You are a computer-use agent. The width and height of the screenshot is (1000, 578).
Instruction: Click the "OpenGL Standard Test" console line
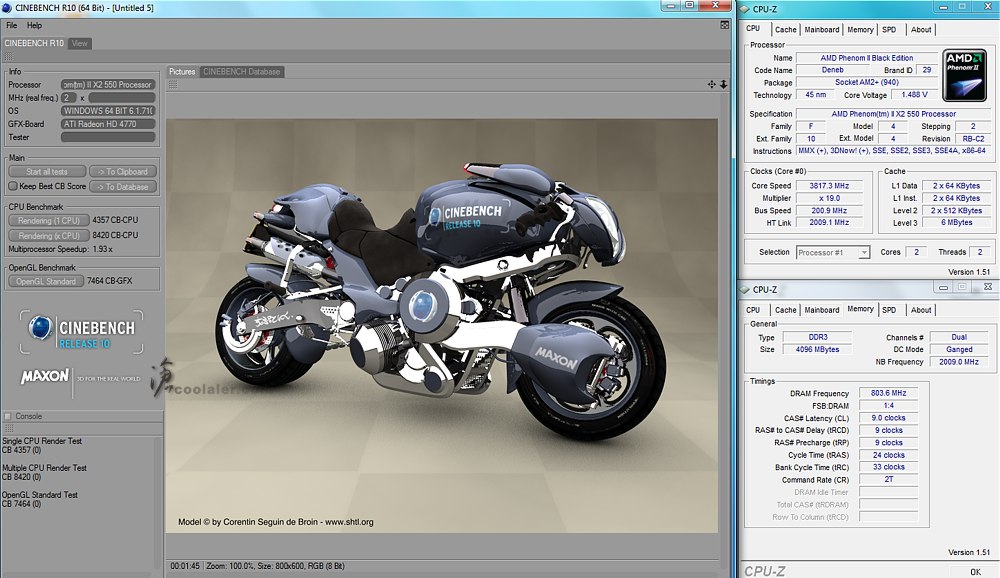point(40,494)
